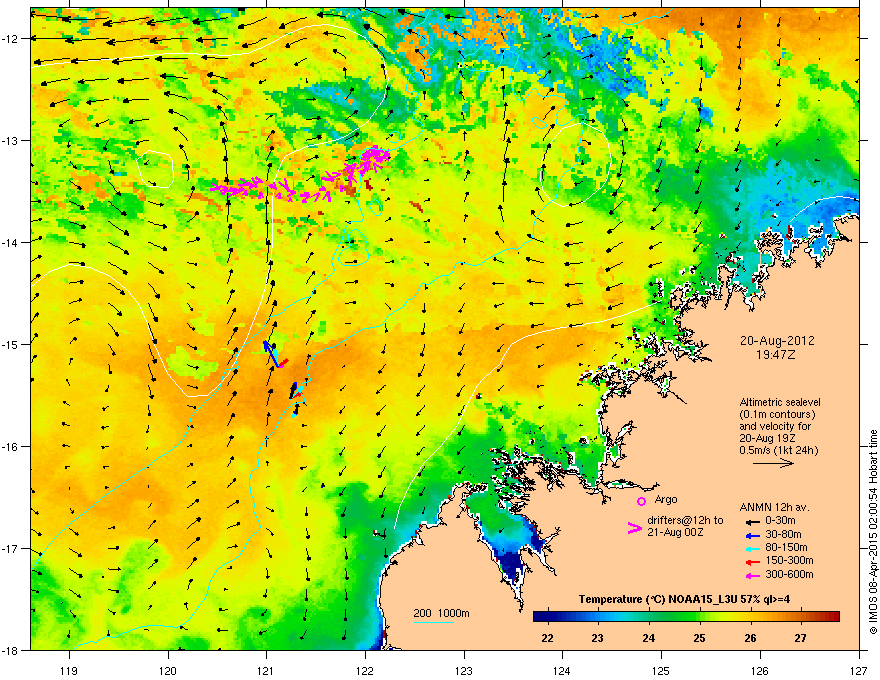This screenshot has height=680, width=880.
Task: Click the longitude axis label 126
Action: [760, 671]
